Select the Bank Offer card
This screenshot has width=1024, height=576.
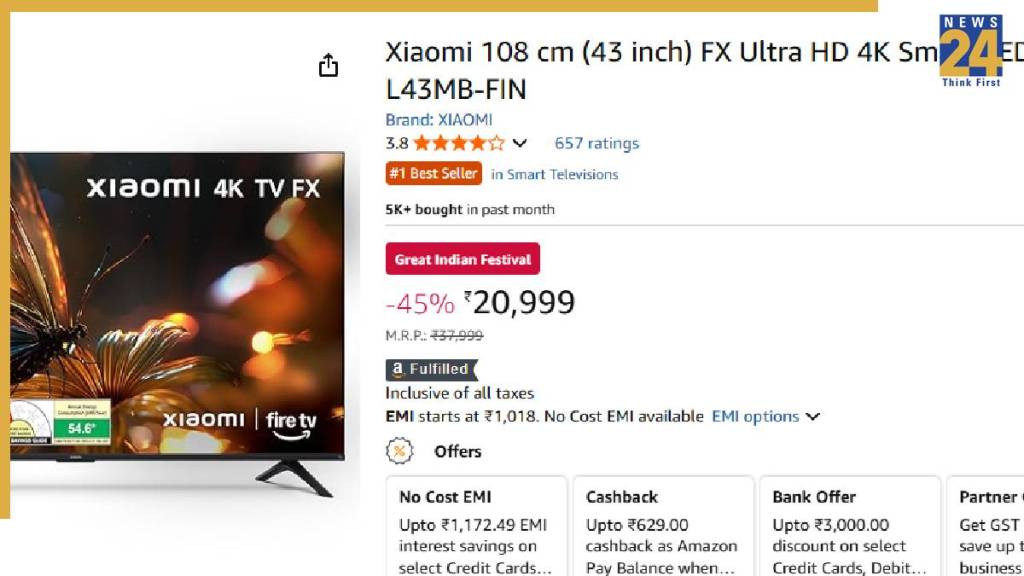coord(849,528)
